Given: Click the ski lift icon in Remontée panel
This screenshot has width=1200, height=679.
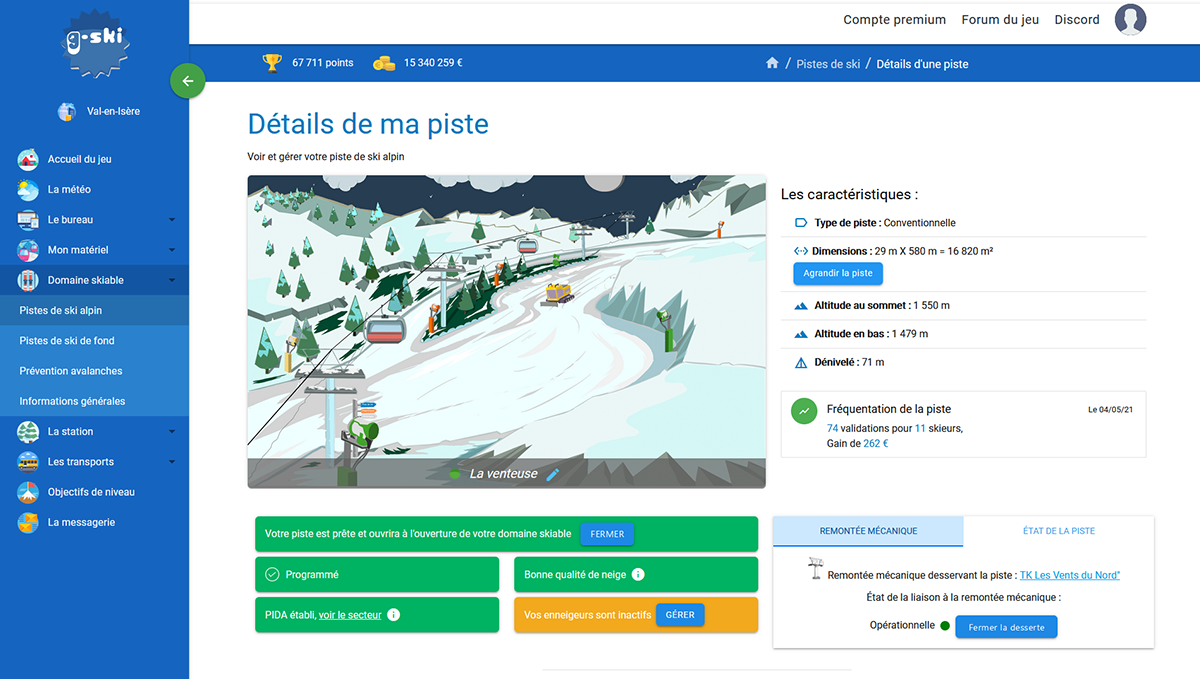Looking at the screenshot, I should 816,569.
